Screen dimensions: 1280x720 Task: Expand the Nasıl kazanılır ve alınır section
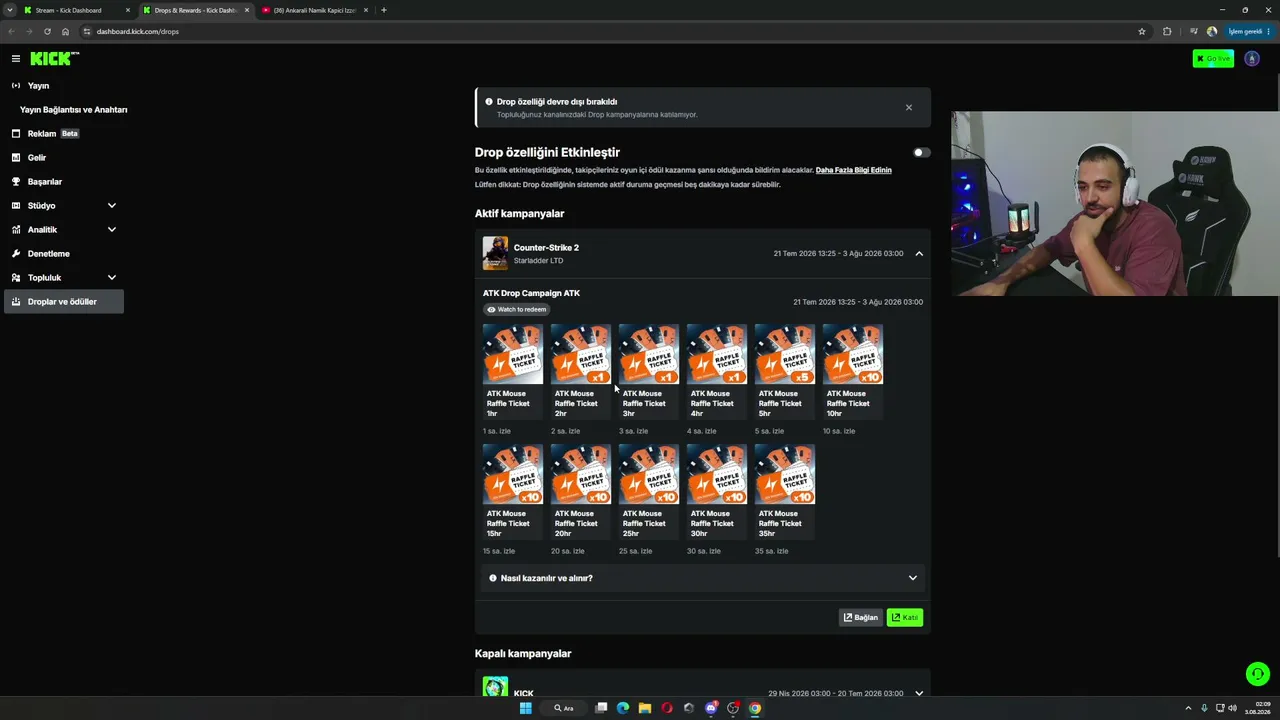[x=703, y=578]
